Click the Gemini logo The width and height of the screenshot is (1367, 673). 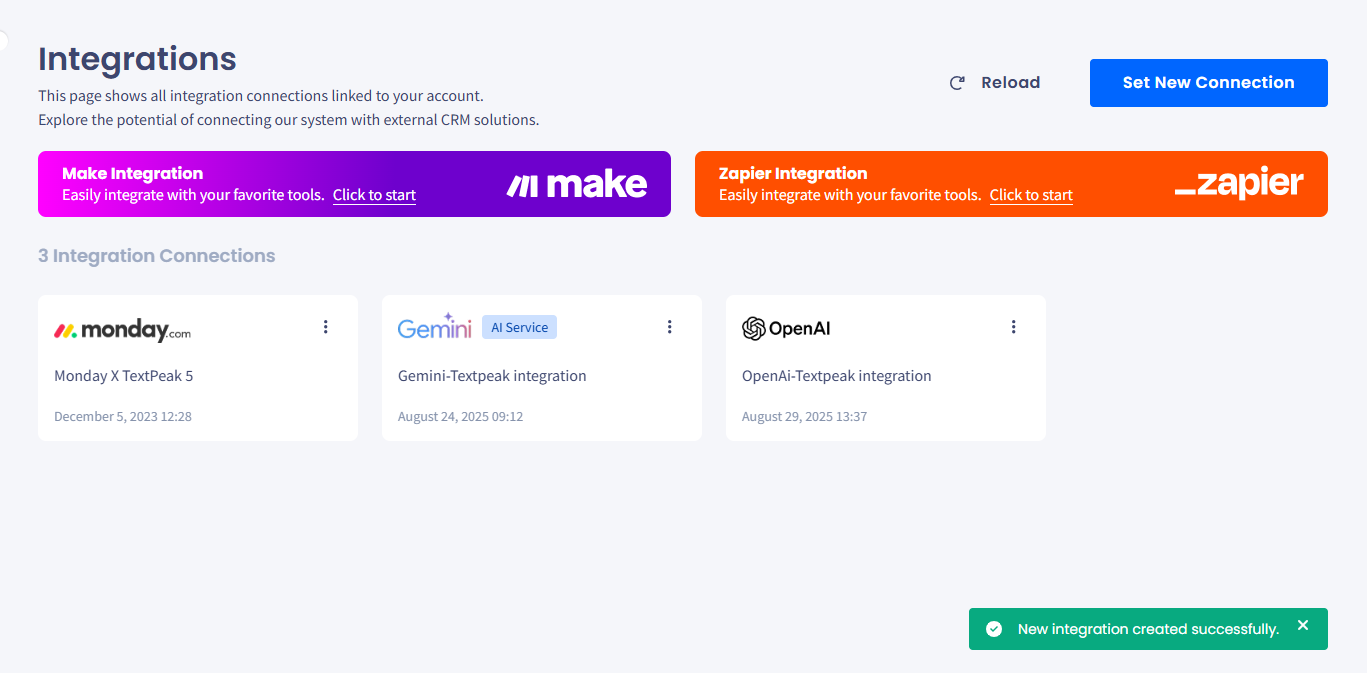point(435,327)
